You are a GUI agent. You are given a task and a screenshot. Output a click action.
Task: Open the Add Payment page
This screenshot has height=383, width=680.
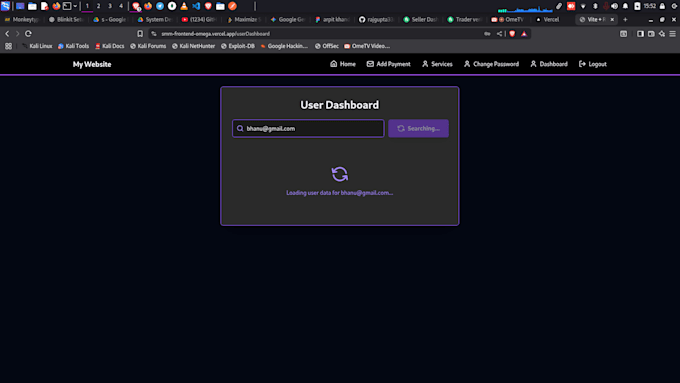(x=389, y=64)
